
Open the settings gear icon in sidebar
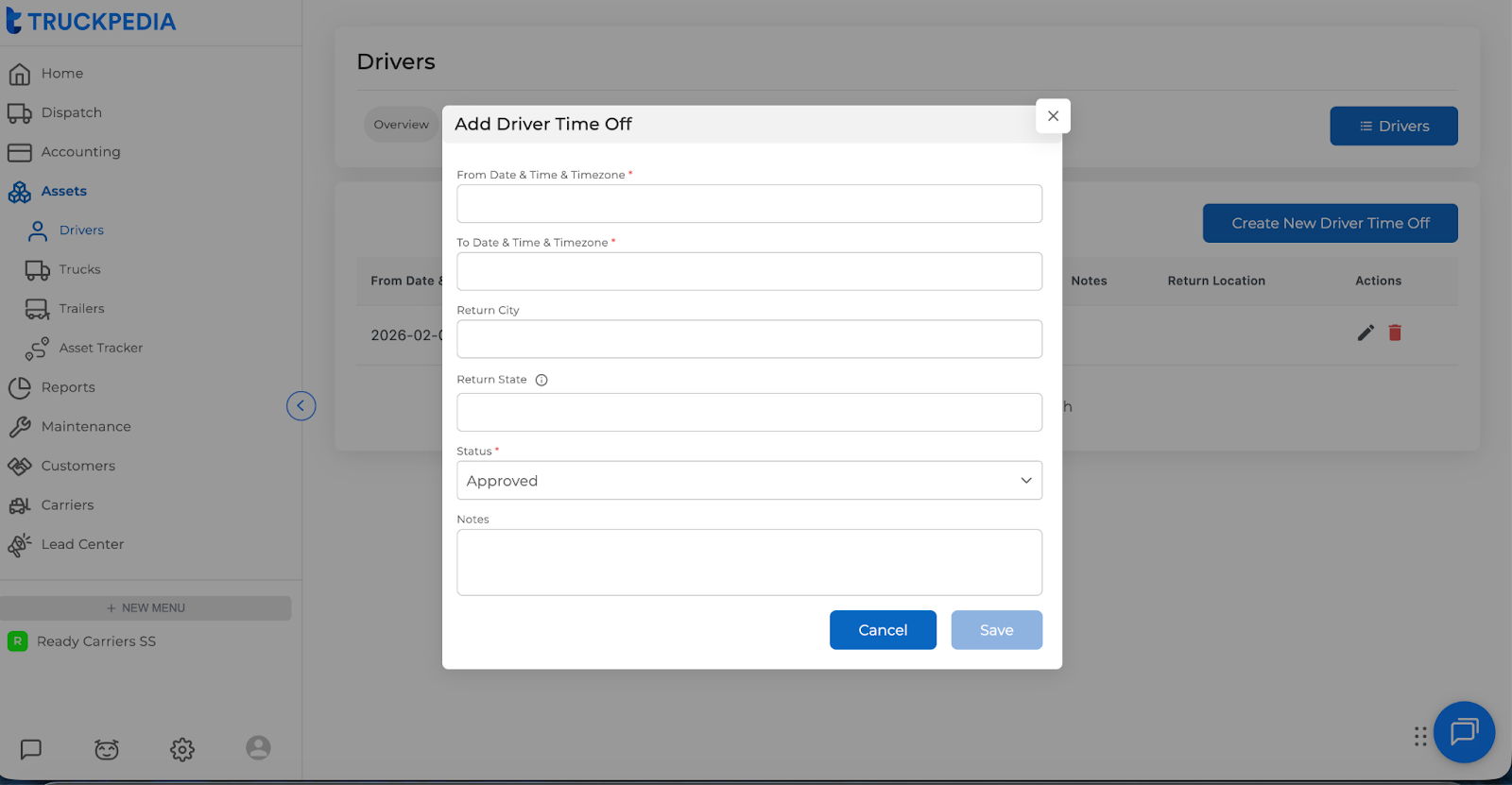click(x=182, y=749)
